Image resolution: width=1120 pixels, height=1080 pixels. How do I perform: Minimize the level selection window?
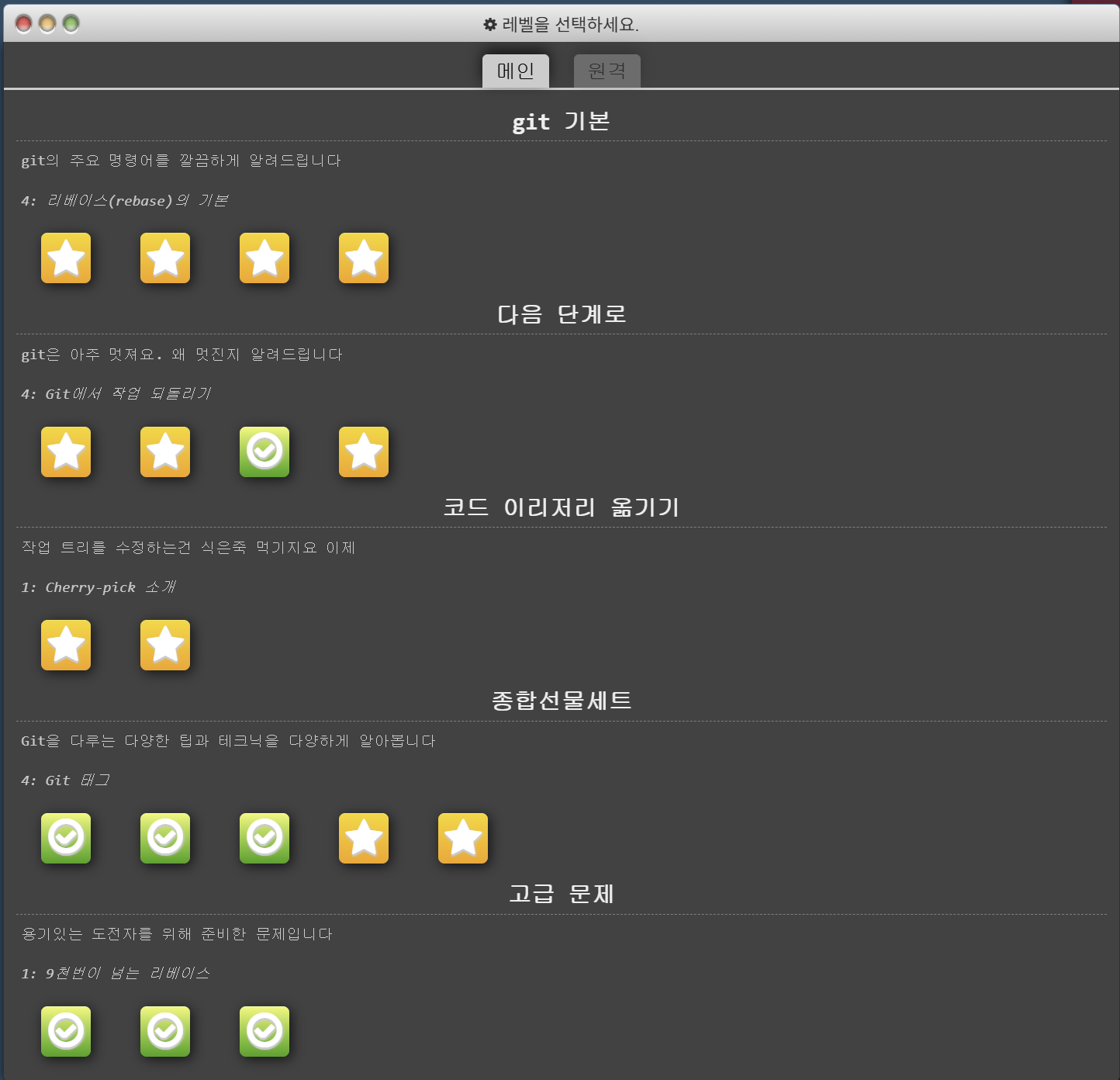coord(47,24)
